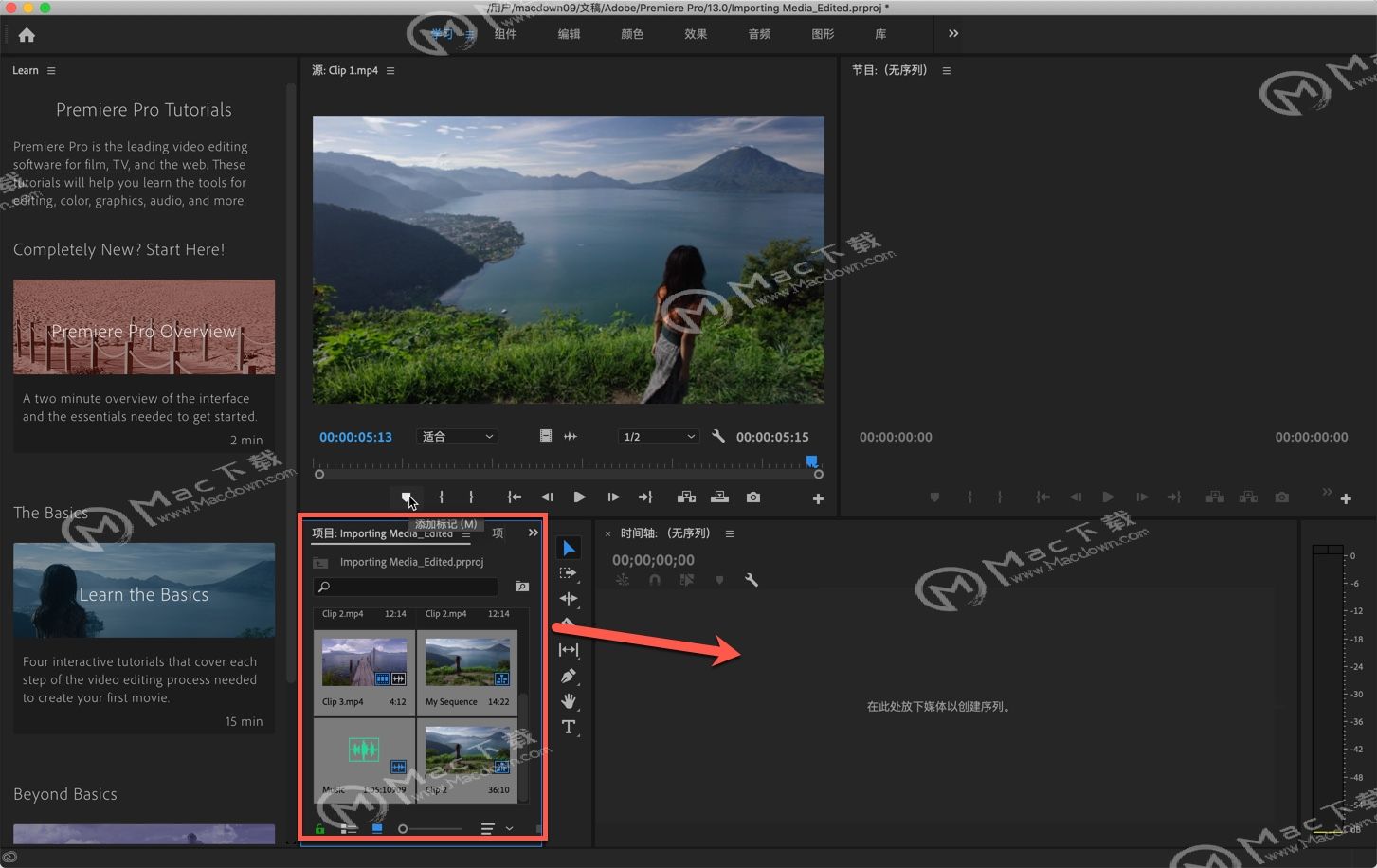
Task: Step forward one frame in Source monitor
Action: 613,497
